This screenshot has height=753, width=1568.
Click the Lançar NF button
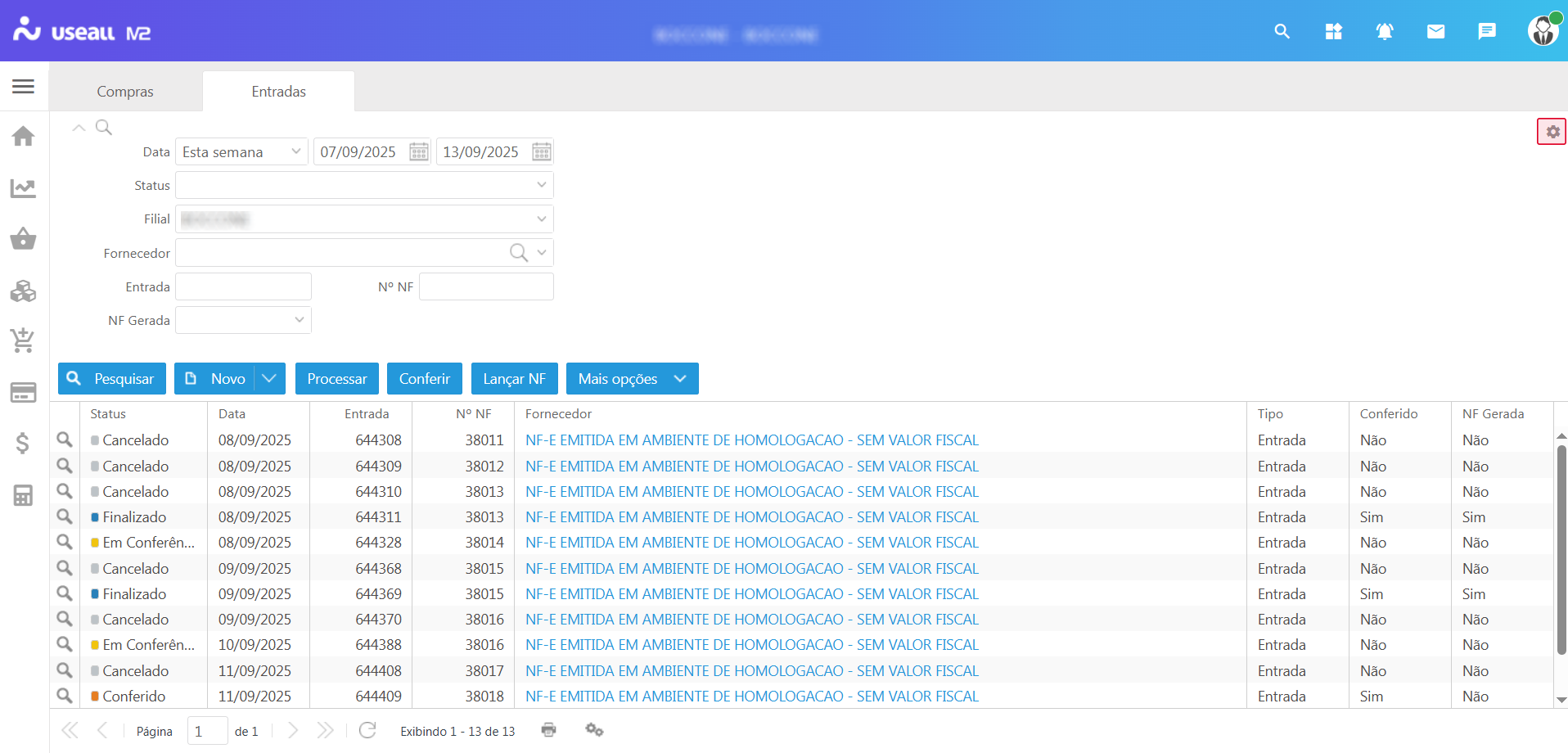pos(514,379)
